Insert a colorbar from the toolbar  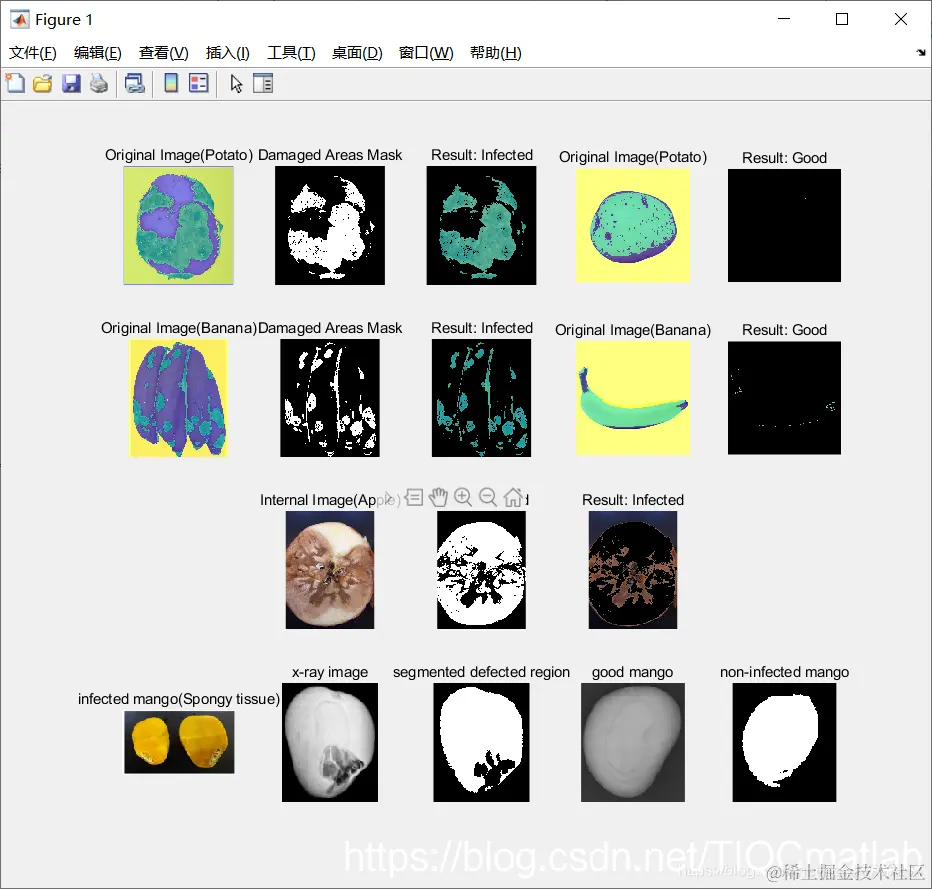pos(171,83)
